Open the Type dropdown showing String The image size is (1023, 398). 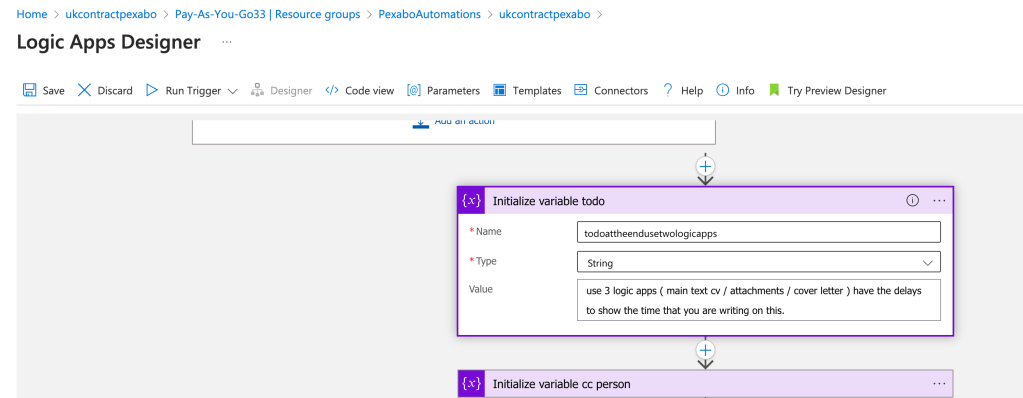point(759,262)
